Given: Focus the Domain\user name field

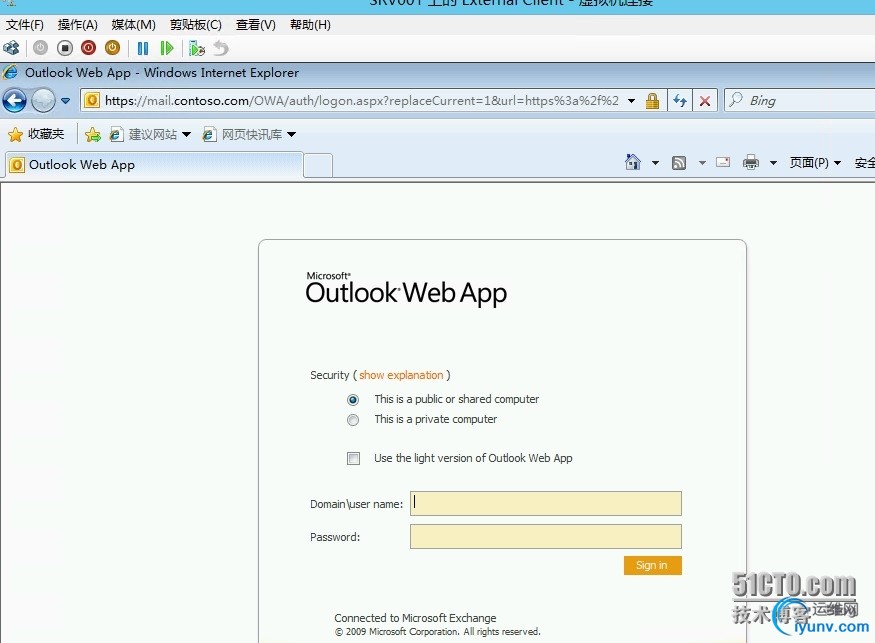Looking at the screenshot, I should click(546, 503).
